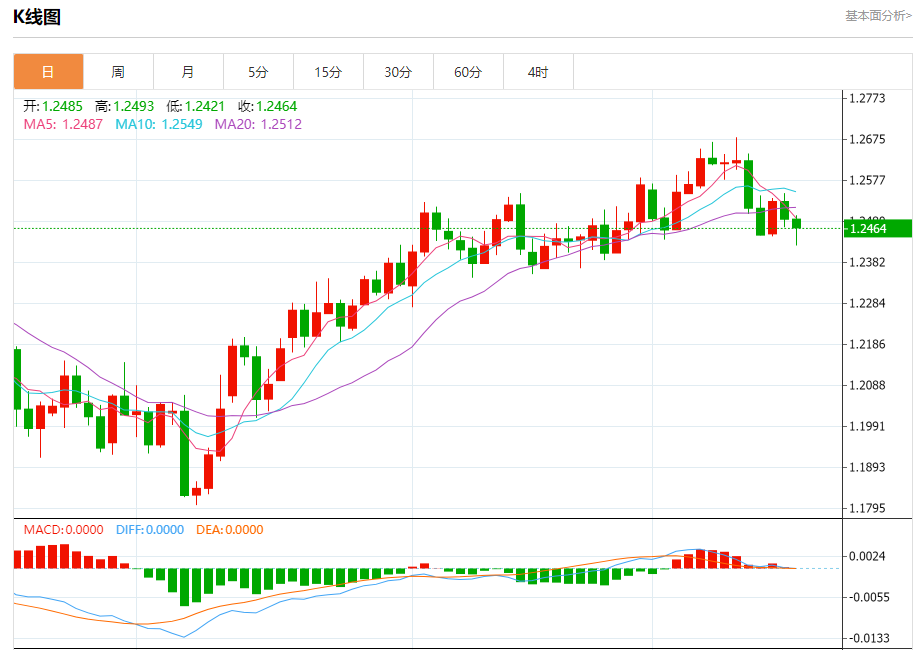
Task: Click the 1.2186 price axis label
Action: click(867, 345)
